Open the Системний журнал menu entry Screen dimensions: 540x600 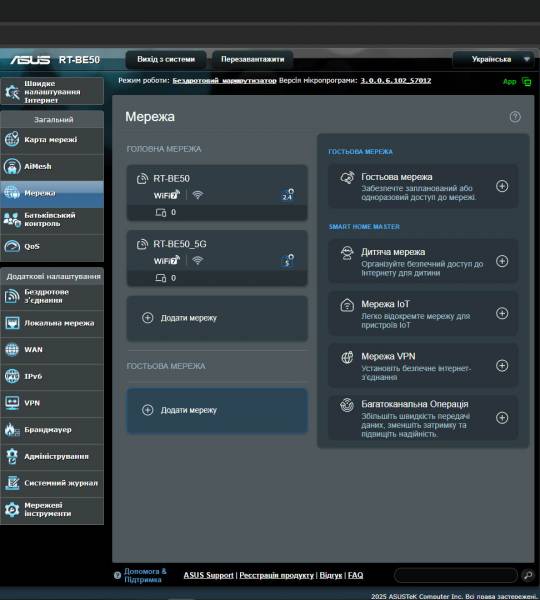pyautogui.click(x=52, y=483)
